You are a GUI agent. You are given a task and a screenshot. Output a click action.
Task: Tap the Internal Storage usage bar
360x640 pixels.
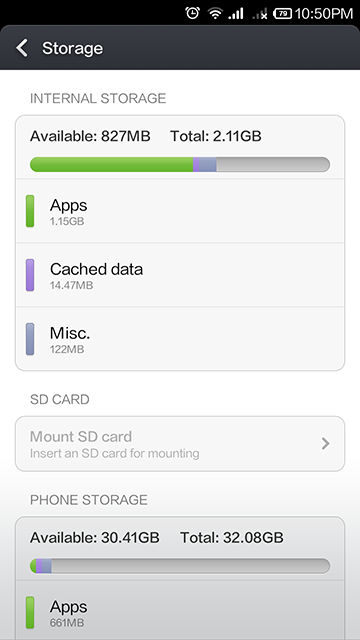coord(180,164)
